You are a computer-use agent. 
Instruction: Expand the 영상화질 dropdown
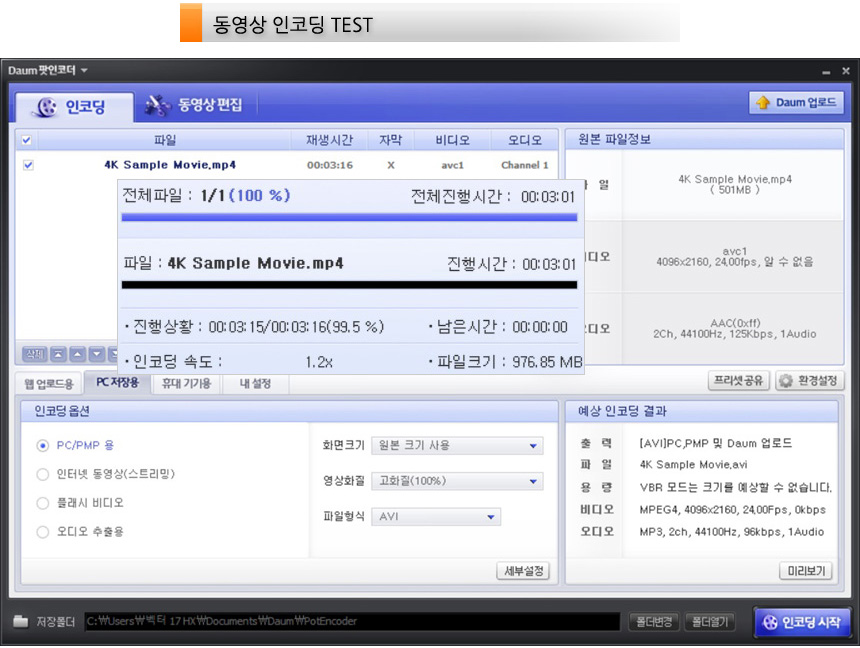[457, 481]
